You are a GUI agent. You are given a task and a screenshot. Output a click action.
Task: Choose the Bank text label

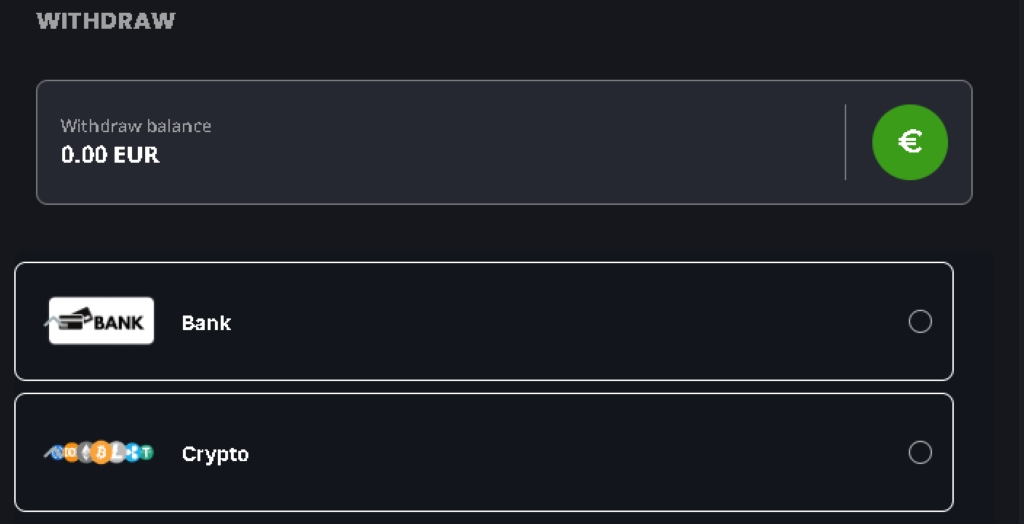tap(206, 323)
